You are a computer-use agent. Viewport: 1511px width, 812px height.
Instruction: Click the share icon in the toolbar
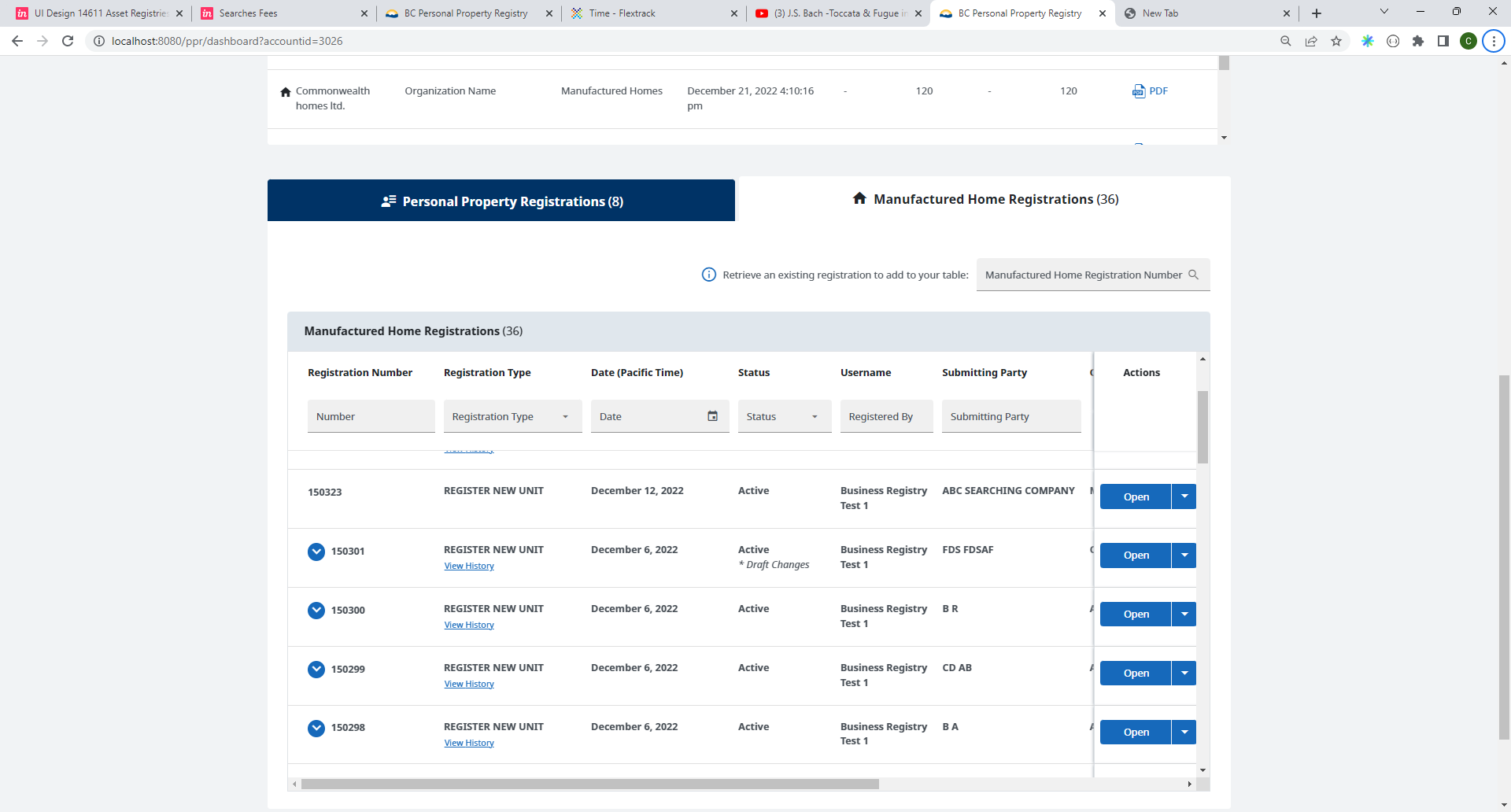tap(1310, 41)
